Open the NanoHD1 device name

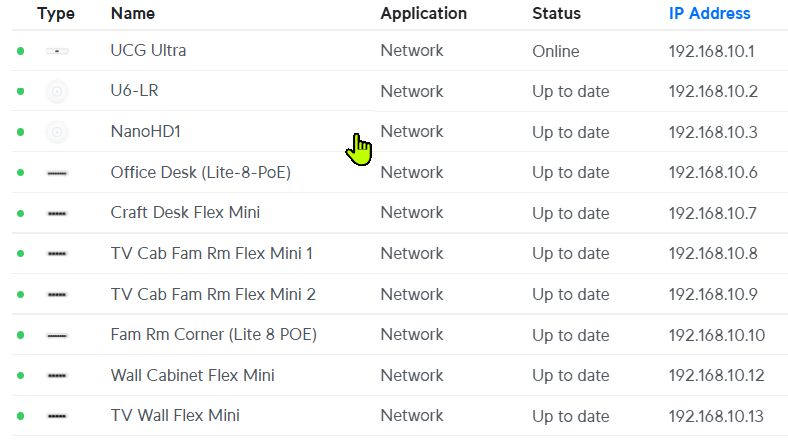tap(145, 132)
